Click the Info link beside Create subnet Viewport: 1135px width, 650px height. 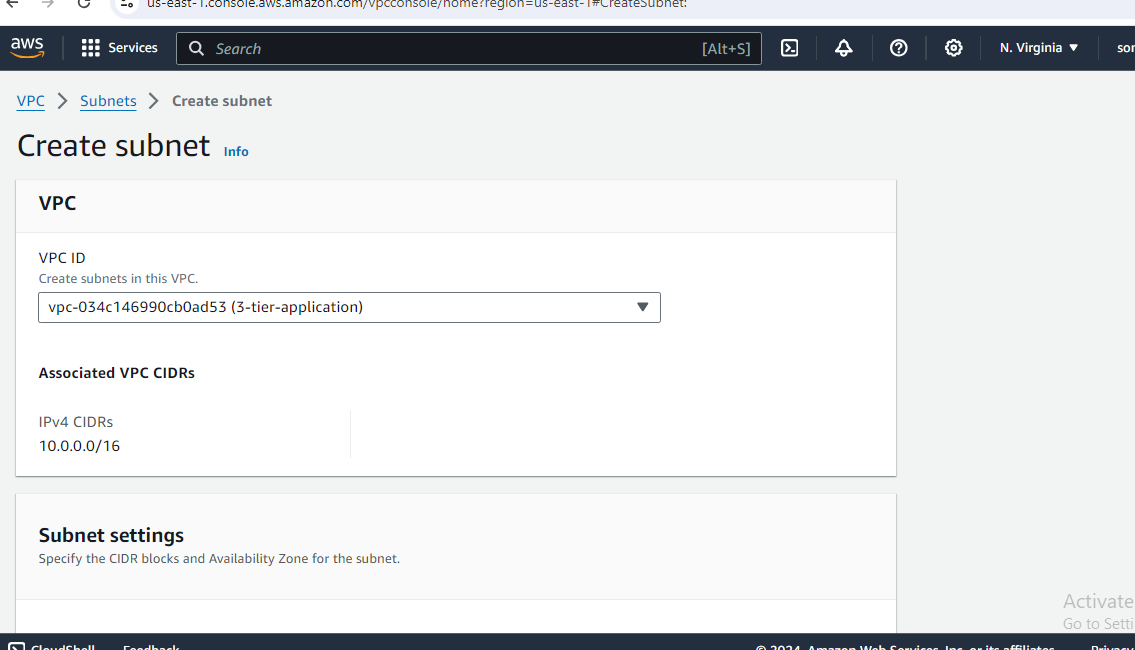coord(236,151)
